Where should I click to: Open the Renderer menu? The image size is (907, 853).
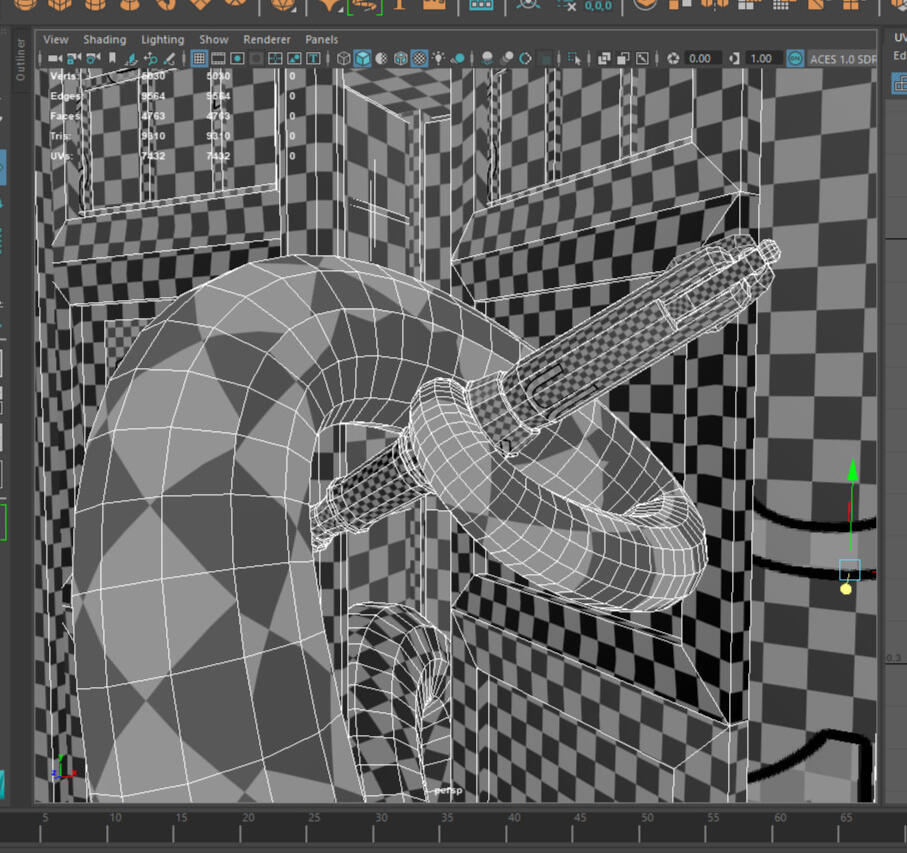[x=267, y=40]
